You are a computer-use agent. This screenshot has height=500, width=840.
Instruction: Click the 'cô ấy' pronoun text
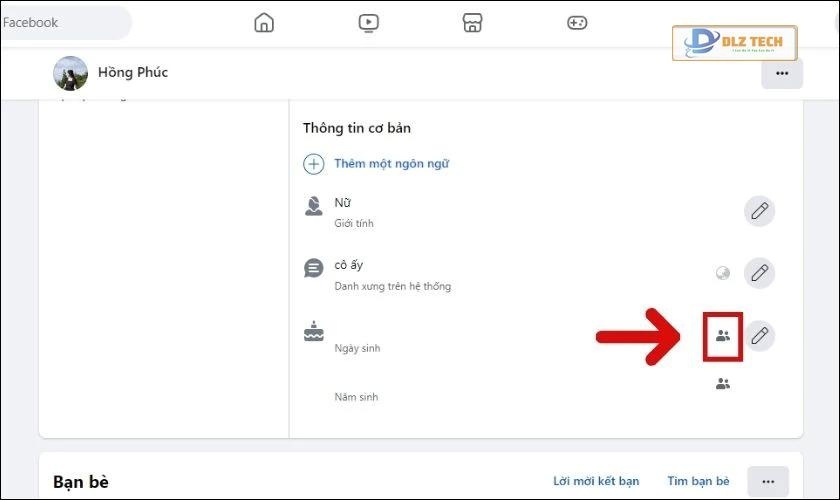click(x=349, y=265)
